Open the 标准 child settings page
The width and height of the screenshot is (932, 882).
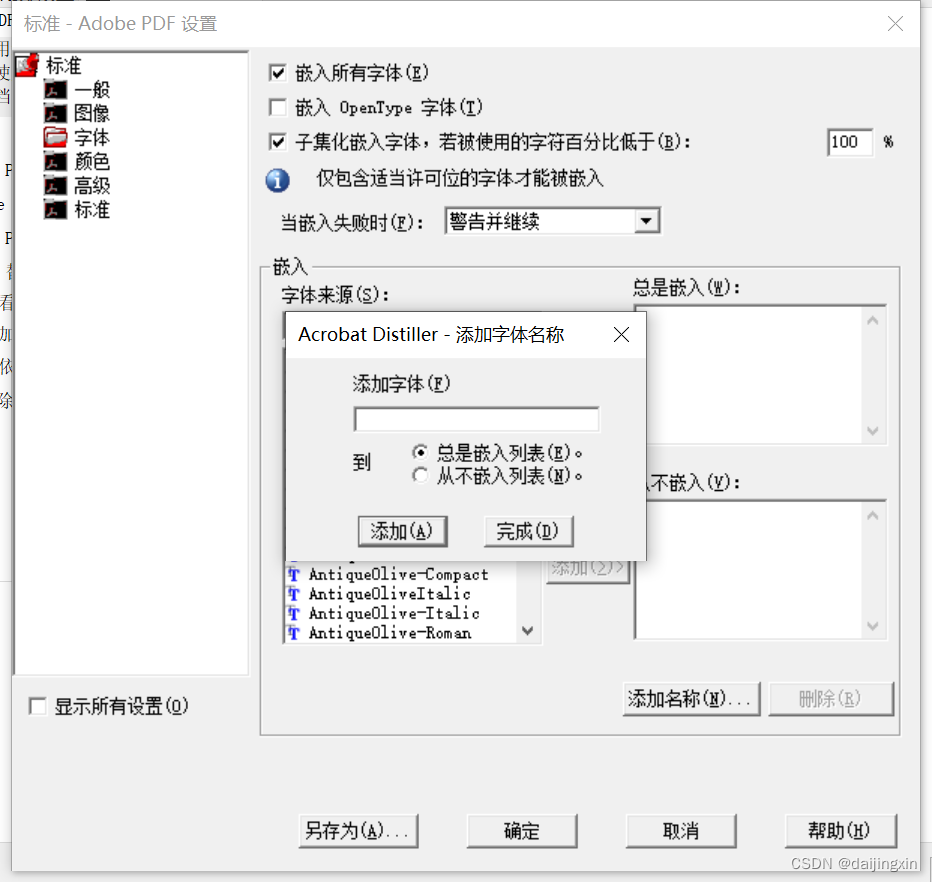[92, 210]
